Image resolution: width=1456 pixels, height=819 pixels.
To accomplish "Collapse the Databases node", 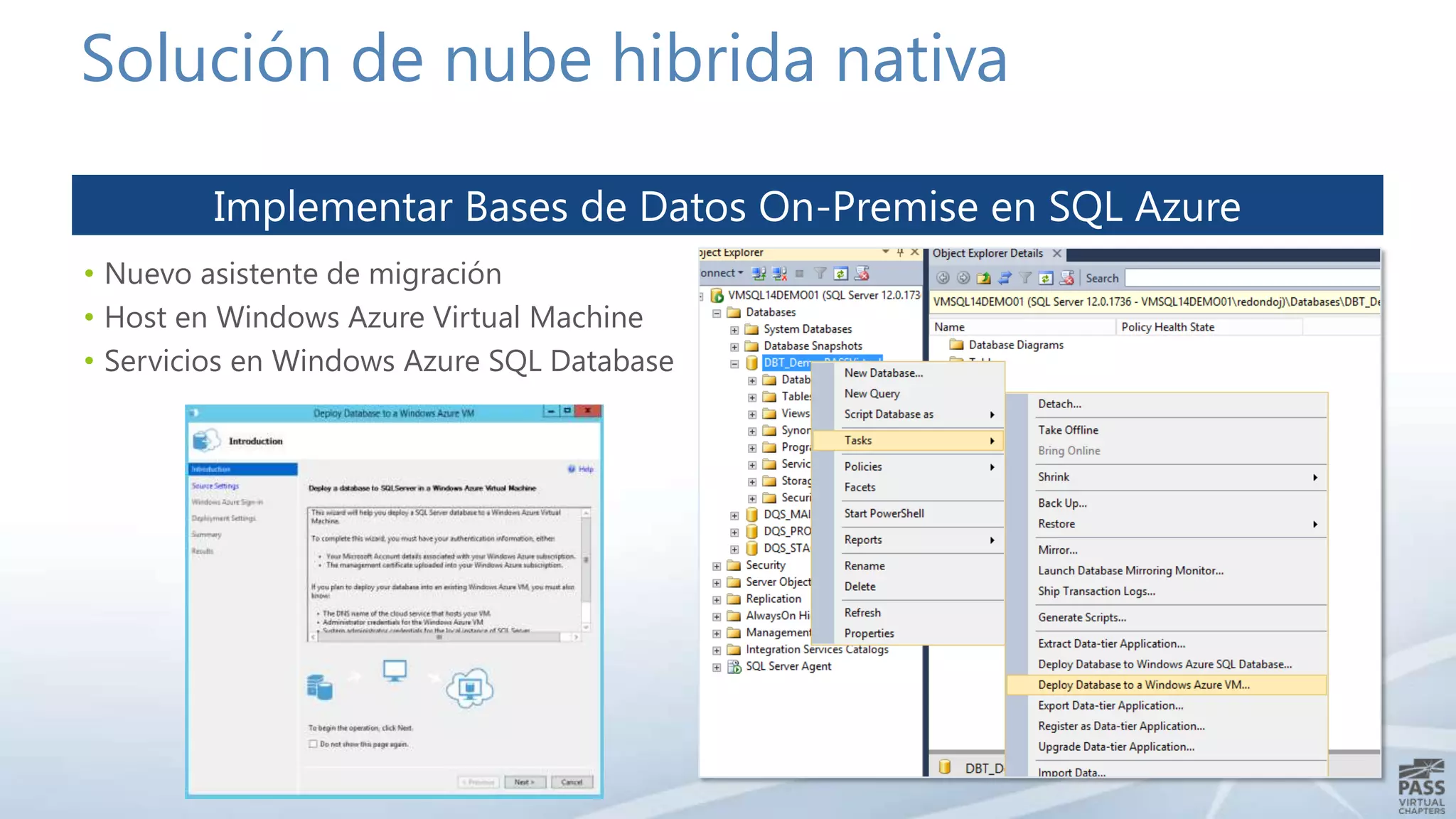I will point(717,313).
